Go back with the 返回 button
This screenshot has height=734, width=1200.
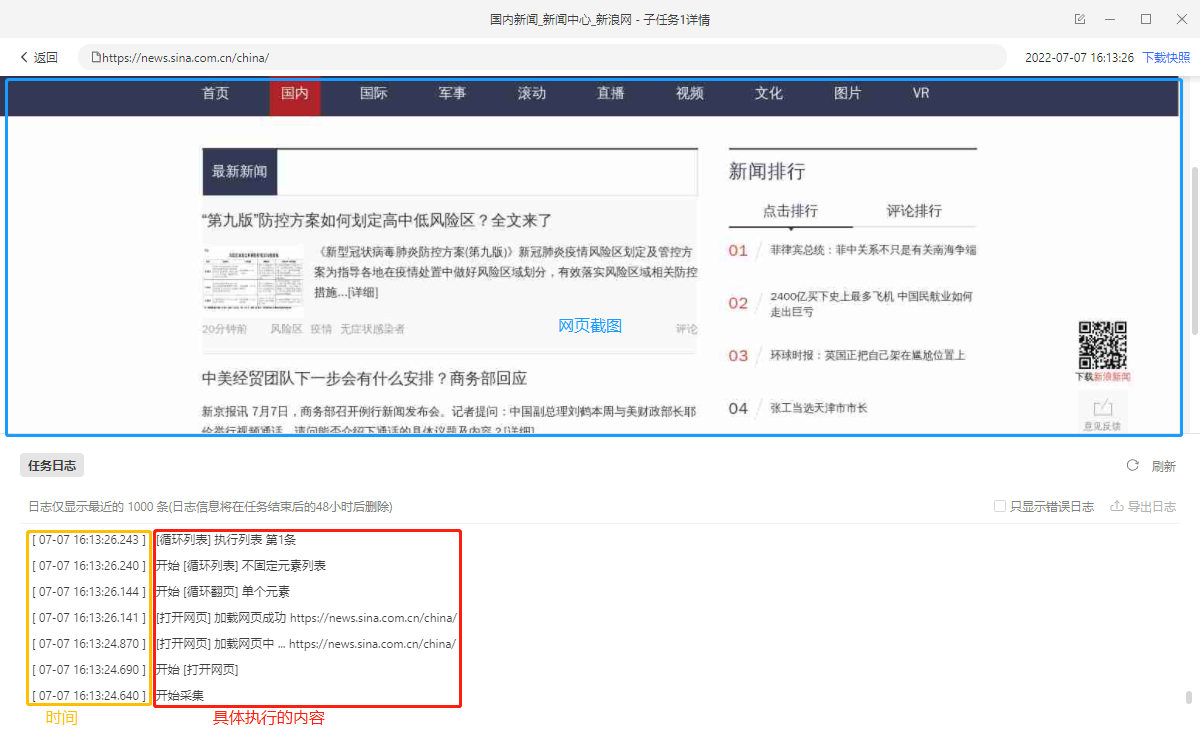[39, 57]
